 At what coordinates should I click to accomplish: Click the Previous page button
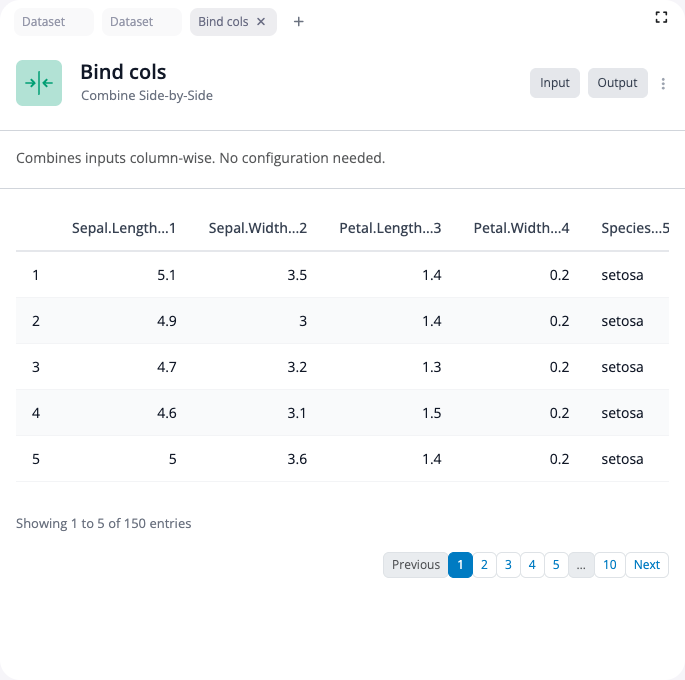415,565
